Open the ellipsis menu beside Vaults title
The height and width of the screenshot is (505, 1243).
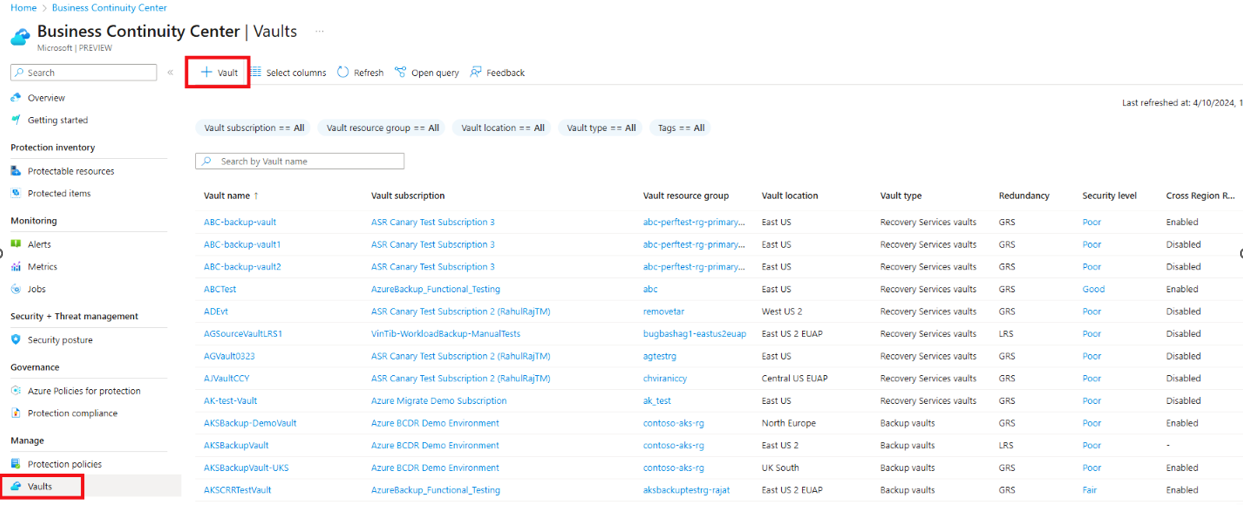[320, 31]
